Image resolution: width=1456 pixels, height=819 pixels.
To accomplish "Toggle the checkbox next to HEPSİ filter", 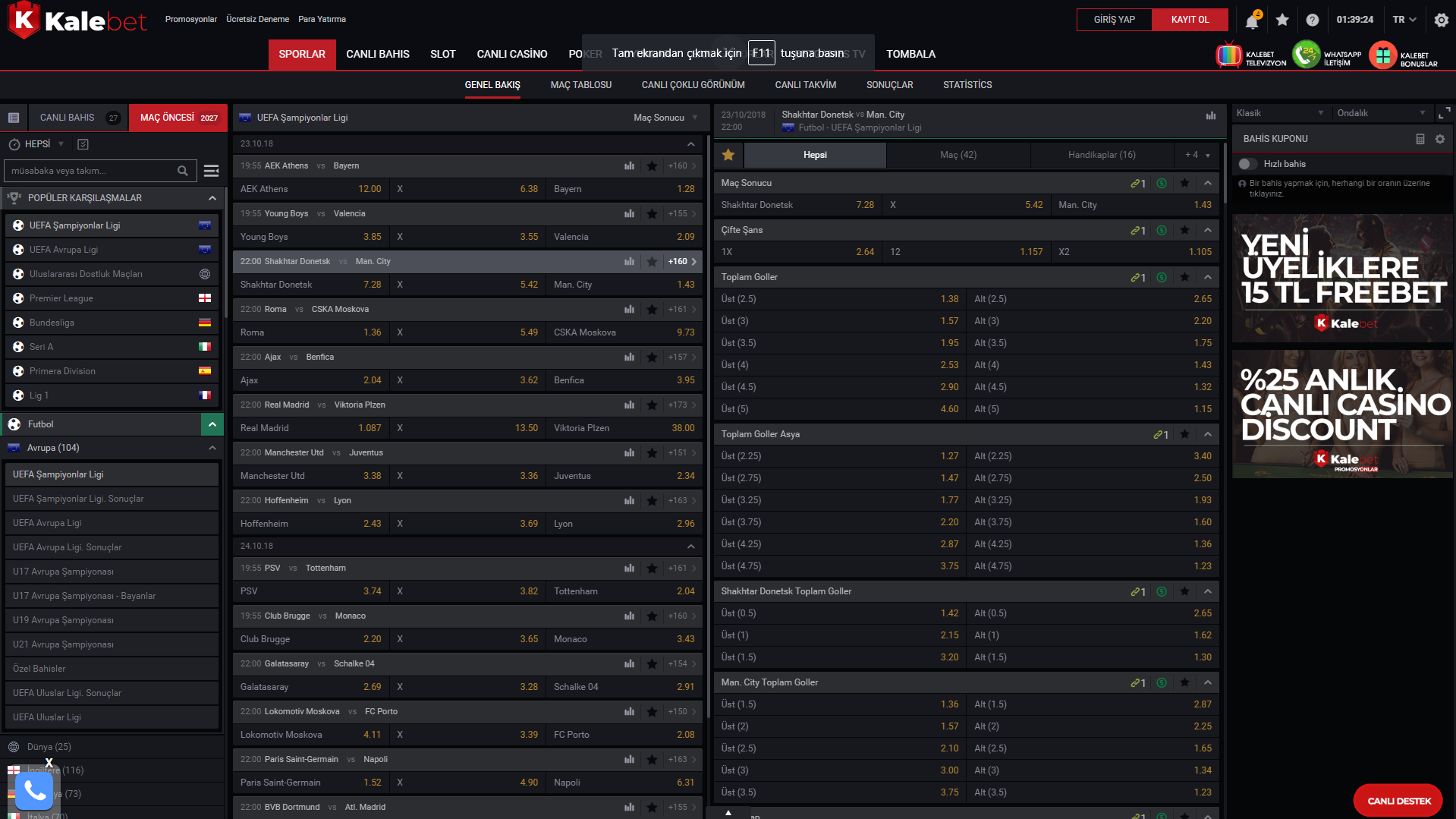I will [83, 144].
